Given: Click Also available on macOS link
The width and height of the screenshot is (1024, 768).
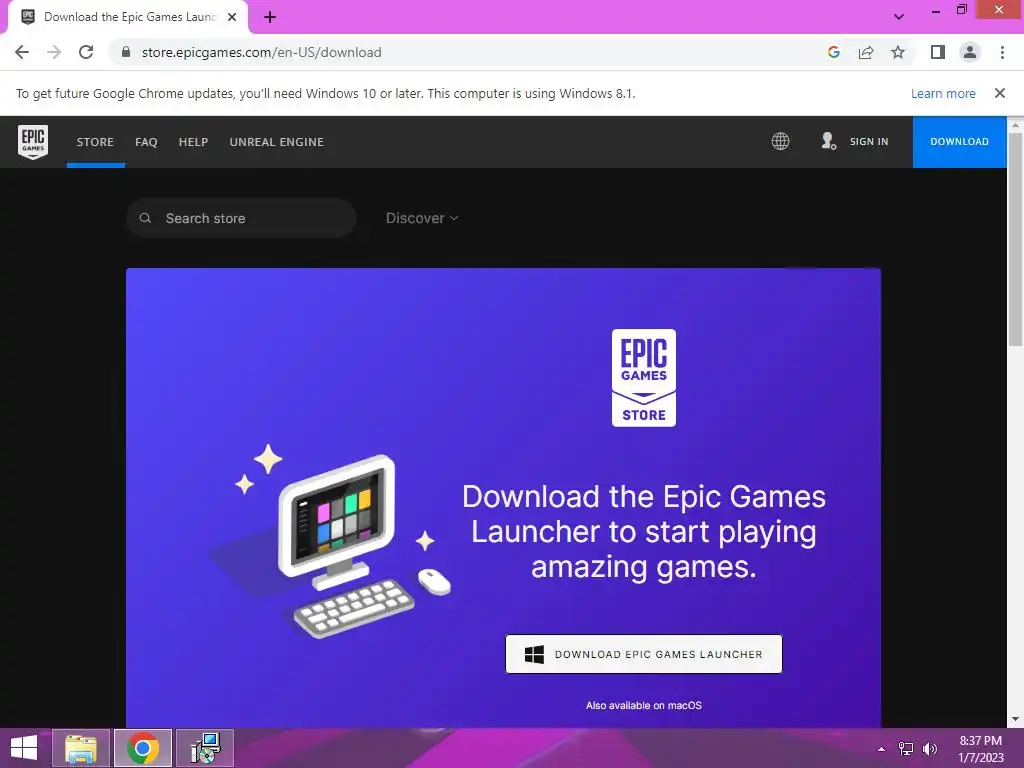Looking at the screenshot, I should pyautogui.click(x=644, y=705).
